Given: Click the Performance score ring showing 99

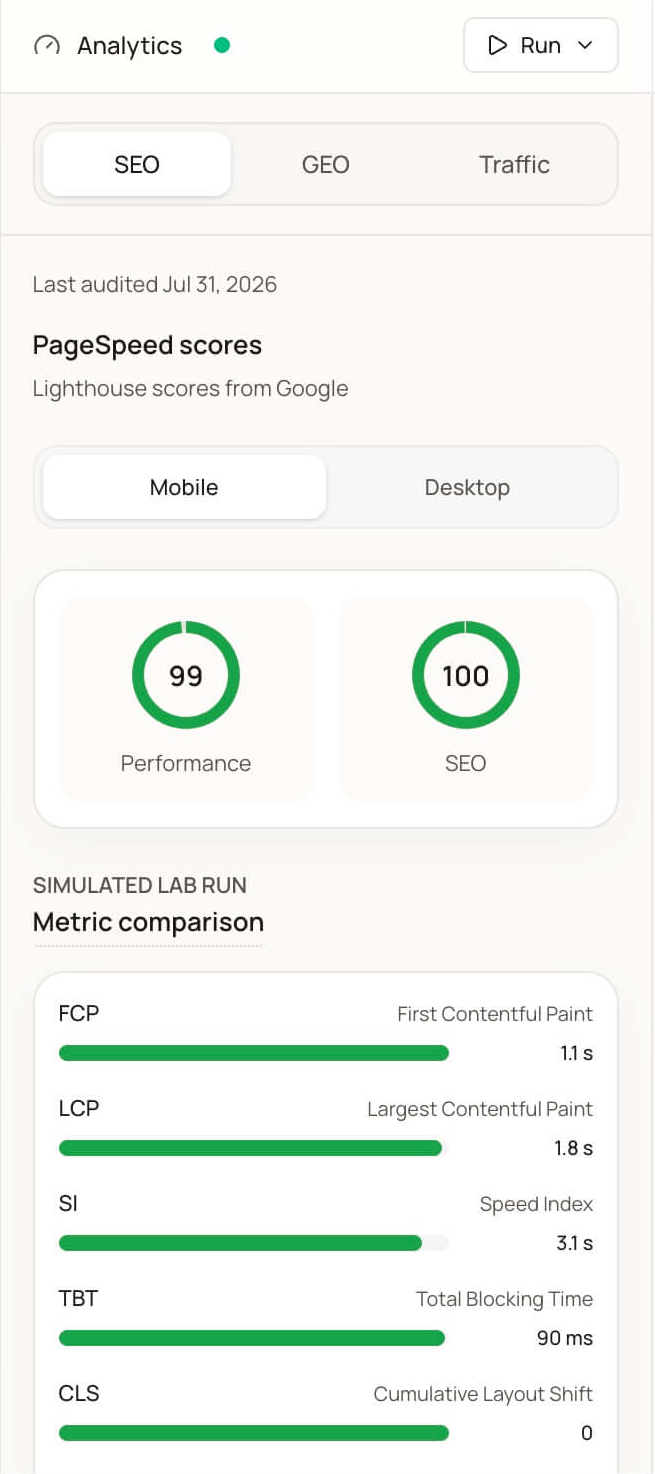Looking at the screenshot, I should click(186, 676).
